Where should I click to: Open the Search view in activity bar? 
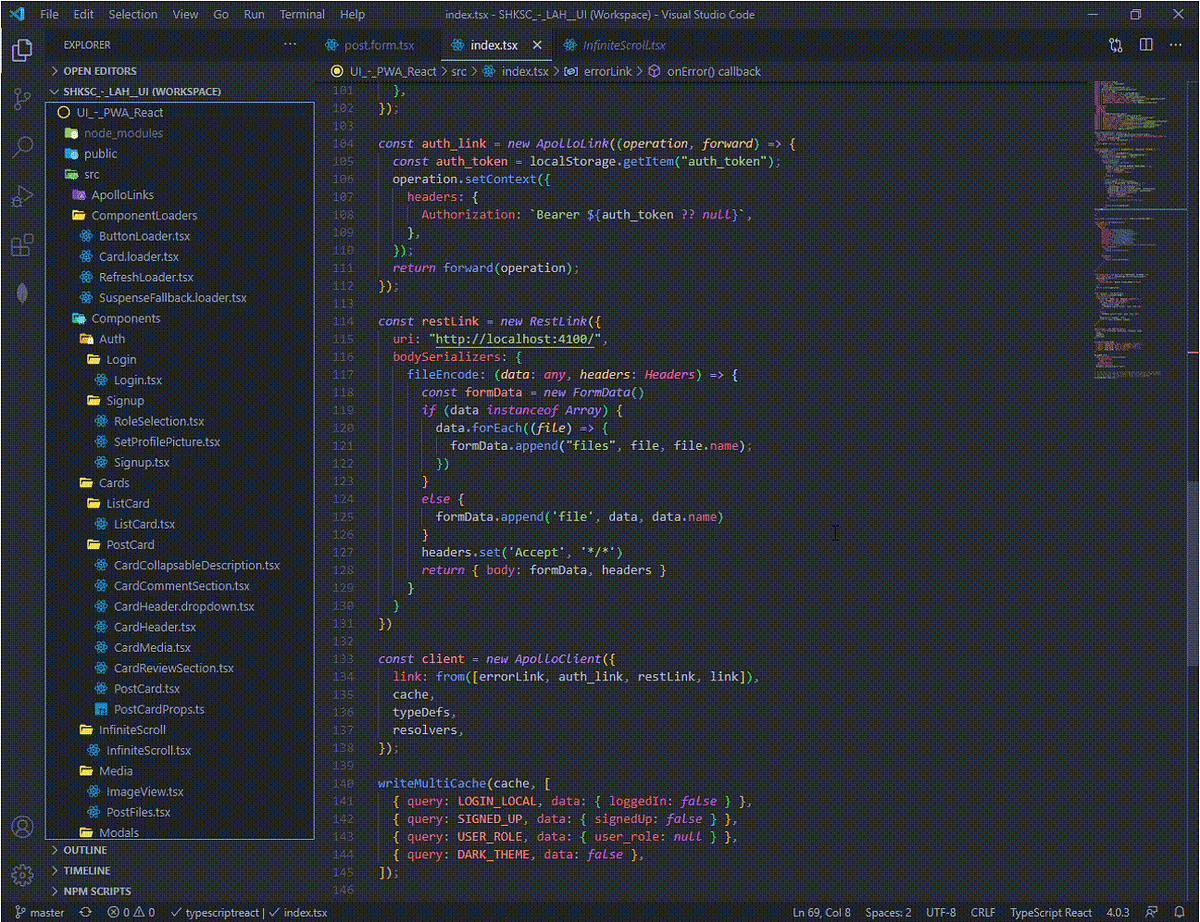coord(22,147)
